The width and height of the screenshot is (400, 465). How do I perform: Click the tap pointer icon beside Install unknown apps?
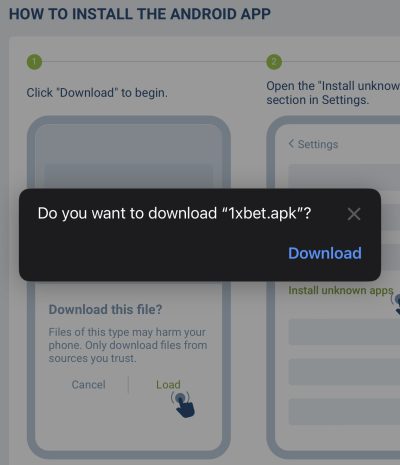pos(396,303)
